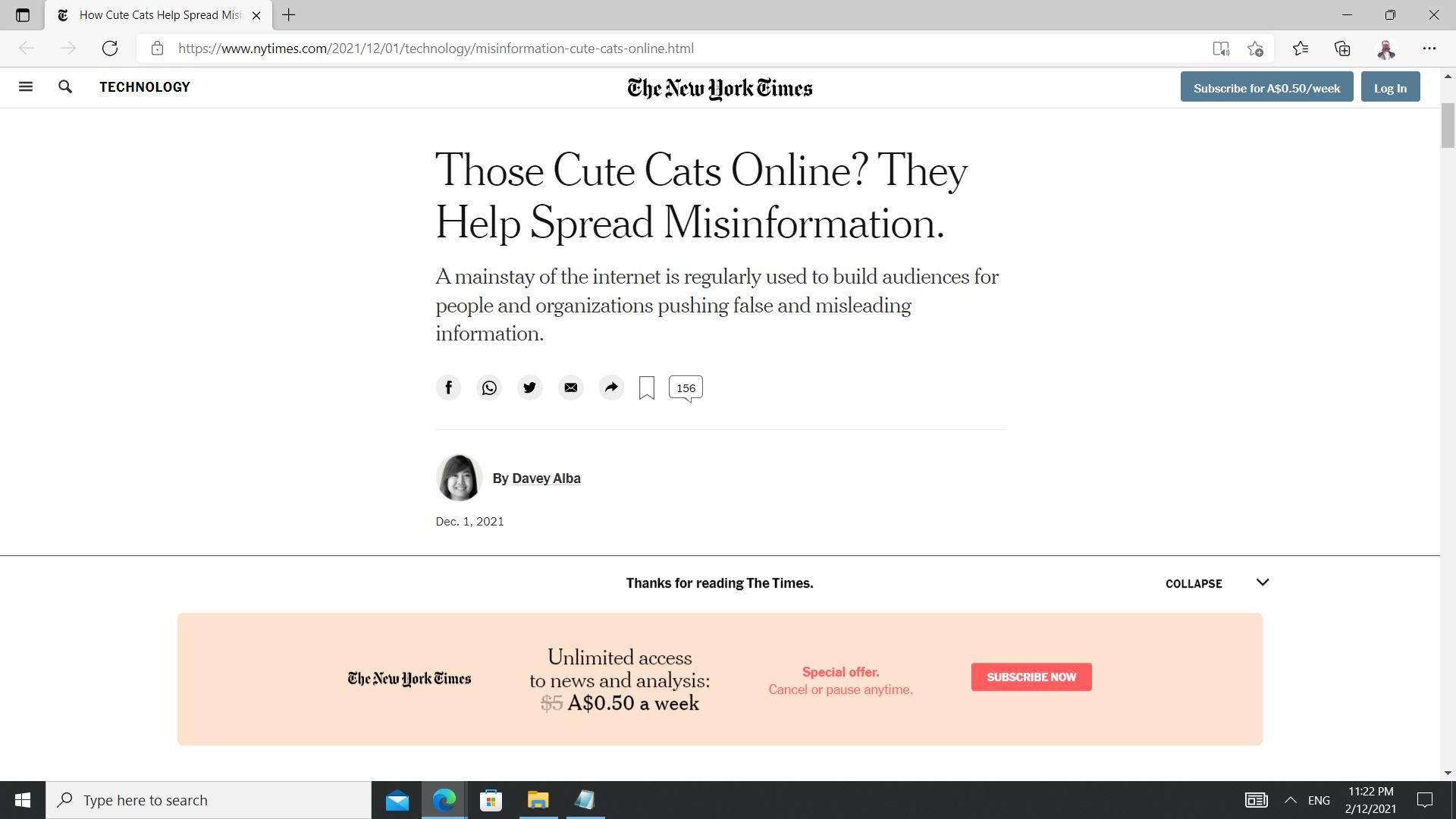Open author Davey Alba's page
Image resolution: width=1456 pixels, height=819 pixels.
pos(546,479)
